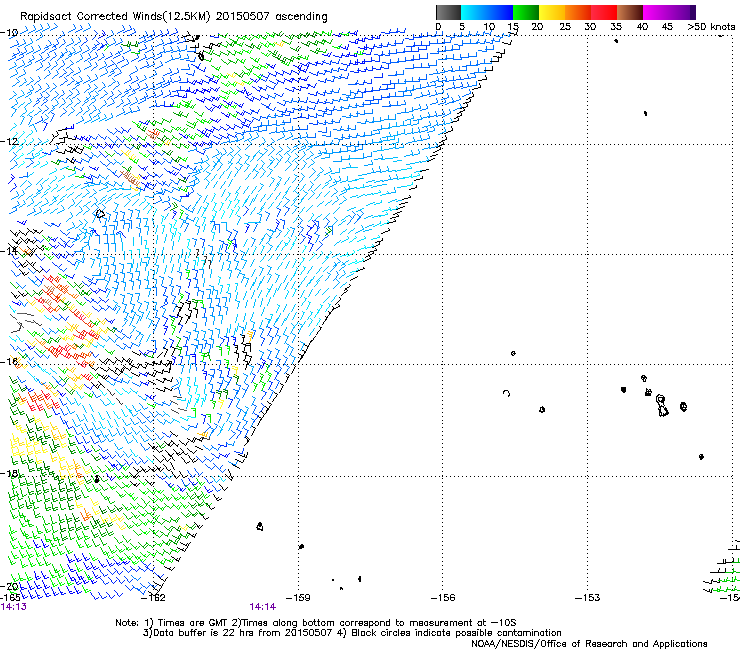The width and height of the screenshot is (740, 650).
Task: Click the '>50 knots' legend label
Action: [x=711, y=27]
